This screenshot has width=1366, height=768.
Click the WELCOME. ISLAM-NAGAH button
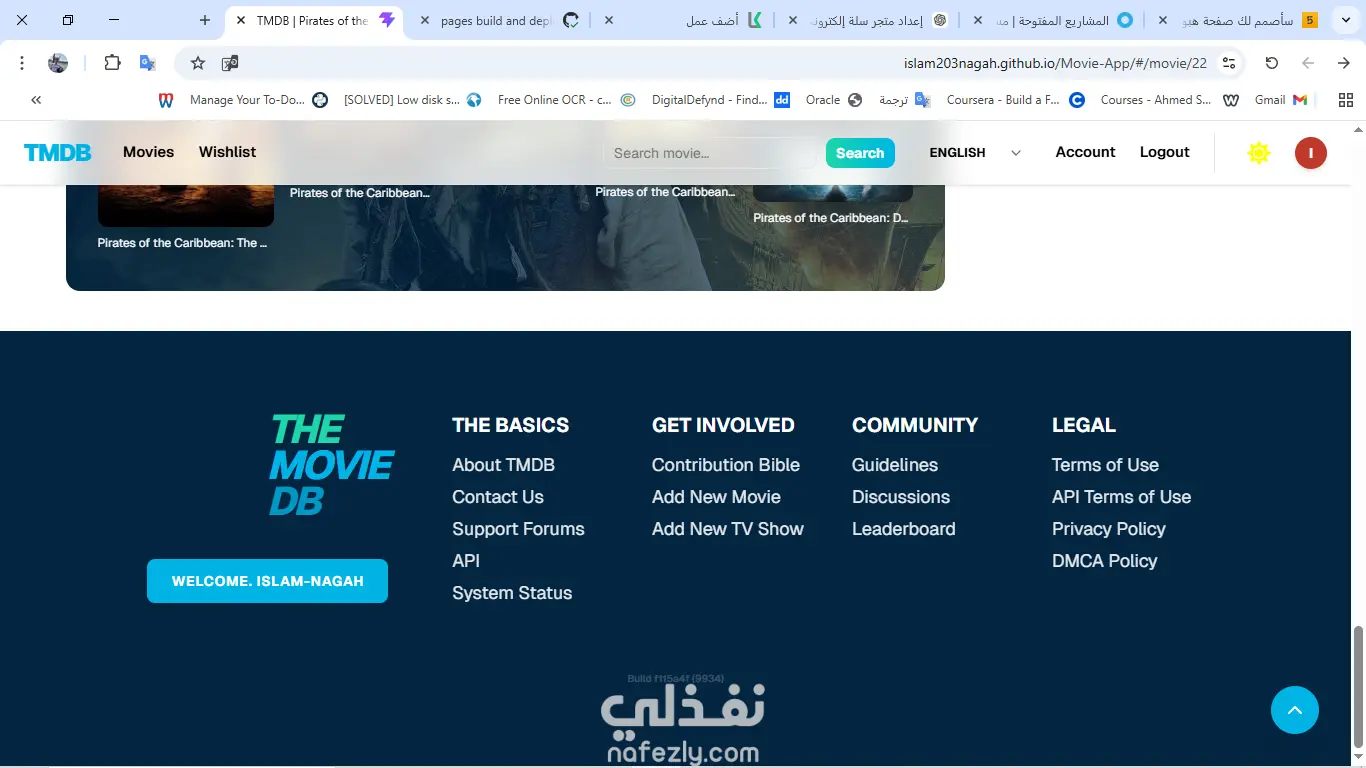point(267,581)
